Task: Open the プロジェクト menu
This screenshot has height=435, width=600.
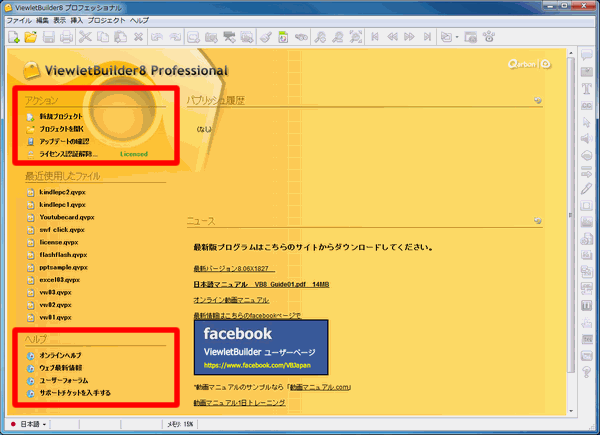Action: click(107, 20)
